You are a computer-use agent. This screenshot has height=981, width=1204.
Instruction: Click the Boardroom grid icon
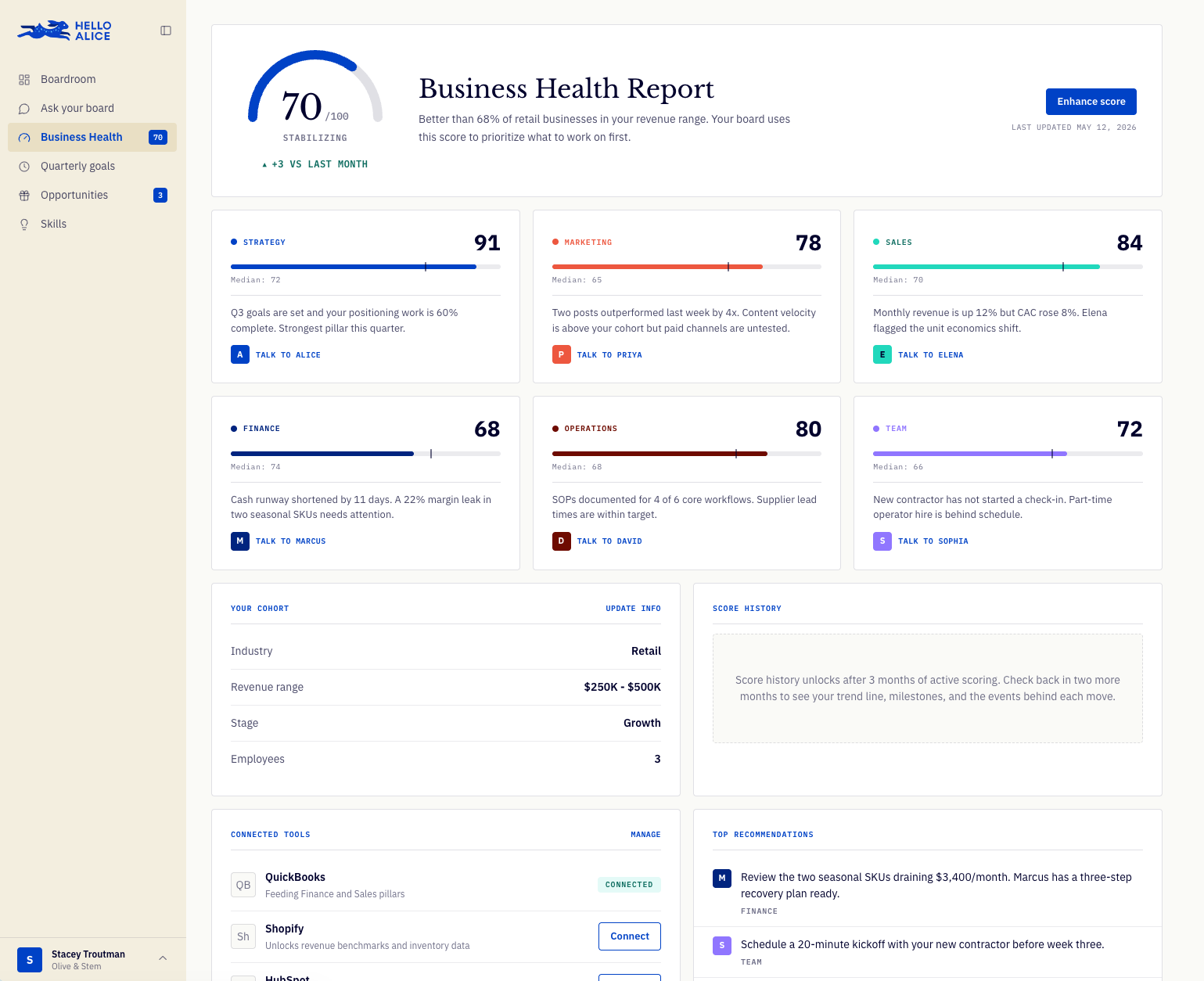pyautogui.click(x=24, y=80)
